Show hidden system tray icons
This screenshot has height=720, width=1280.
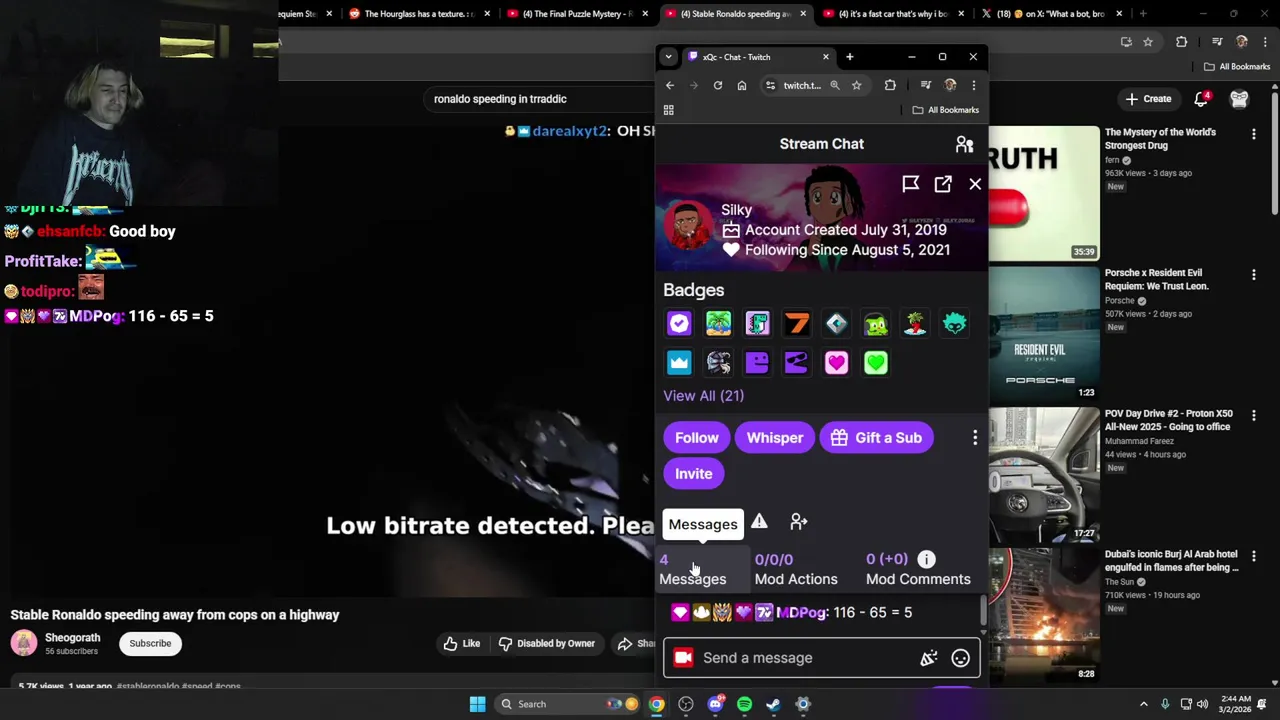(x=1143, y=704)
